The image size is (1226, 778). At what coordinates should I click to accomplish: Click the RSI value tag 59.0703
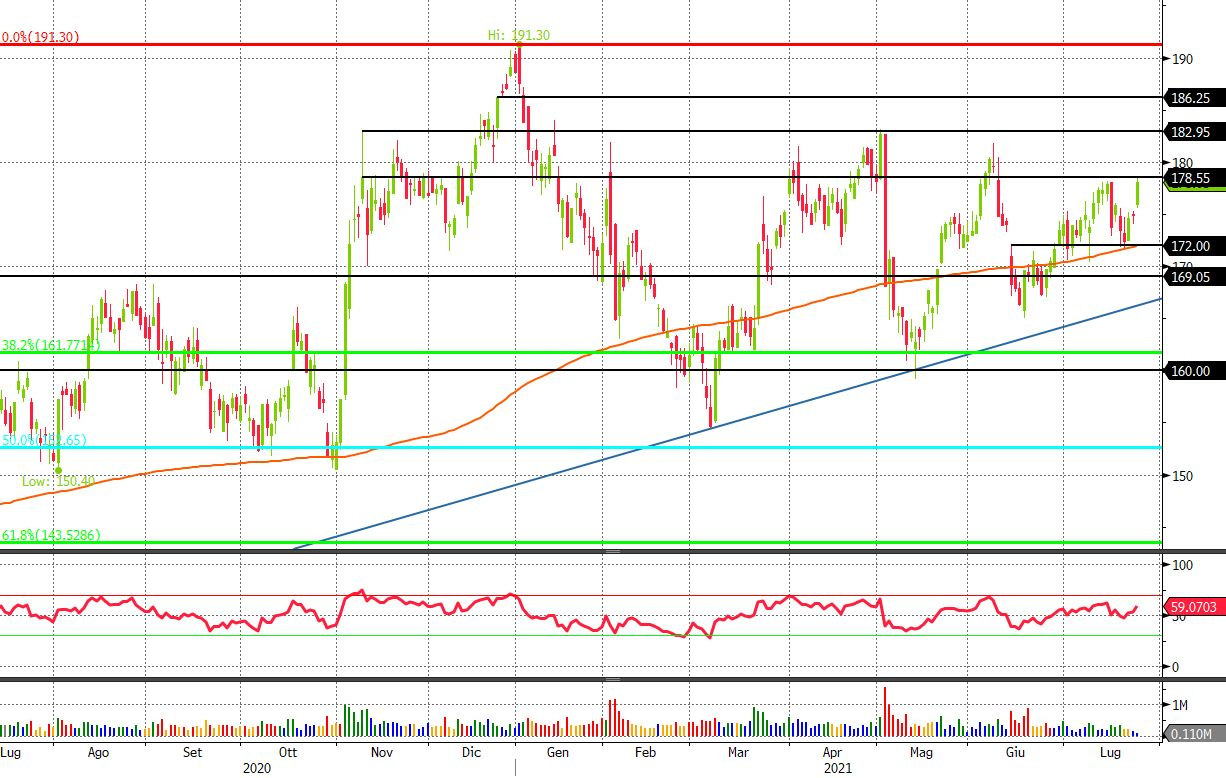[1193, 606]
